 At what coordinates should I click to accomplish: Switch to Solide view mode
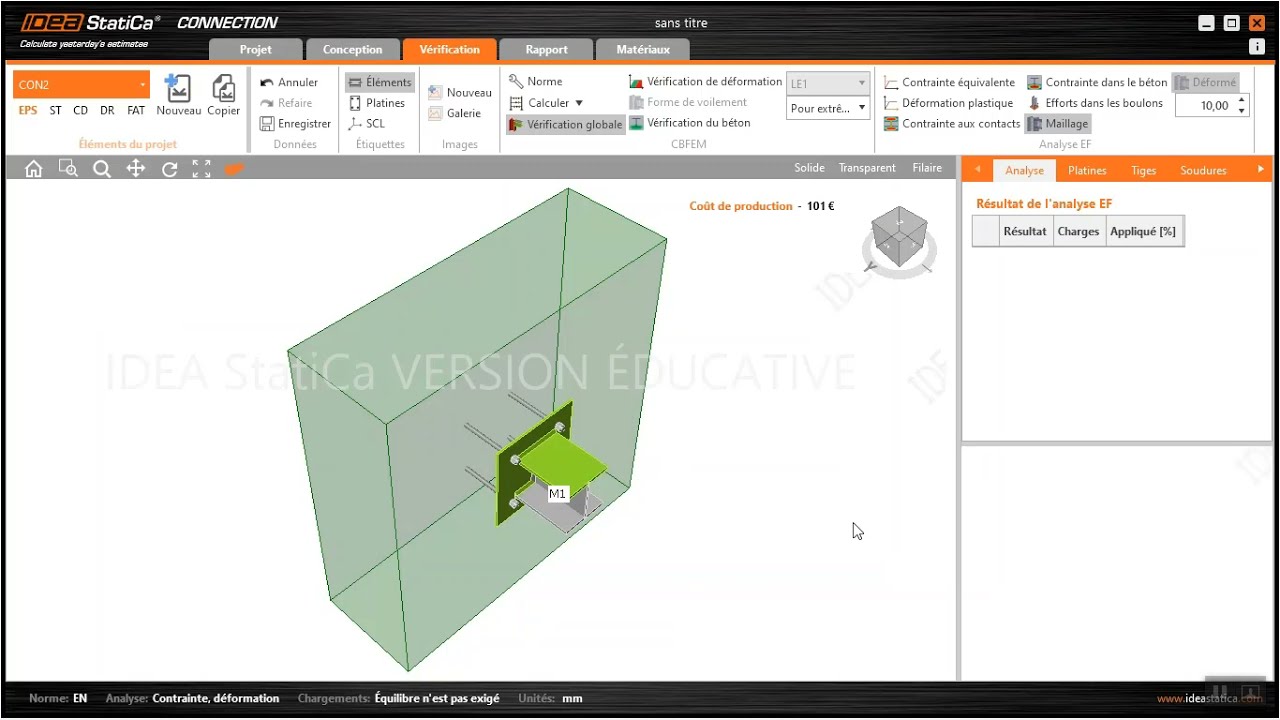tap(809, 168)
